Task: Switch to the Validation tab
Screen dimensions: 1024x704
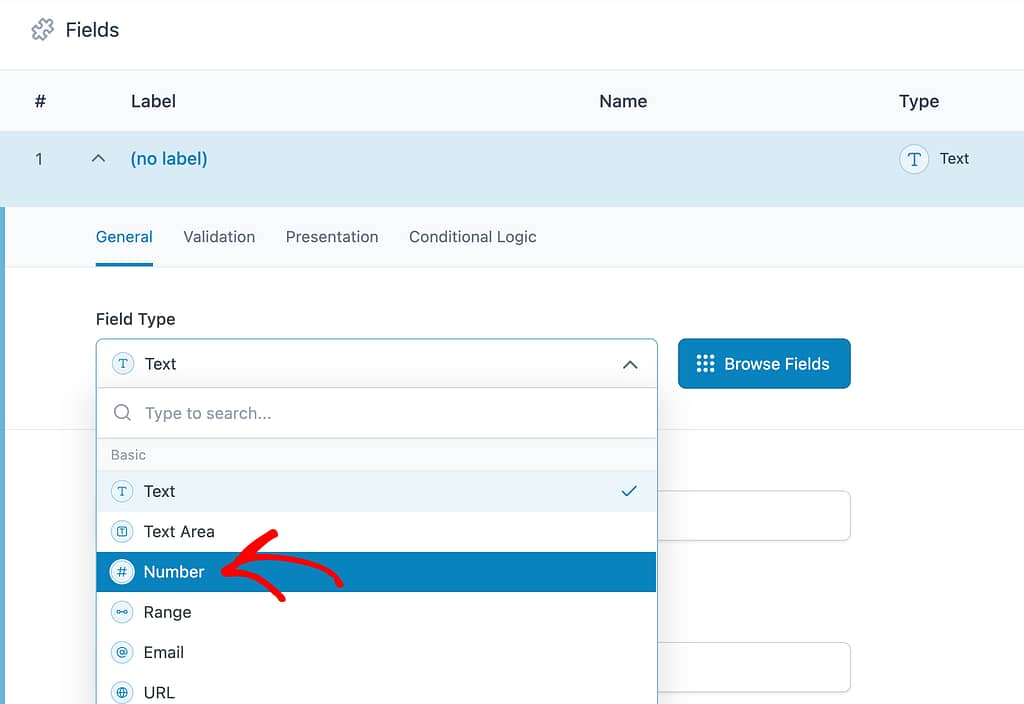Action: (x=219, y=237)
